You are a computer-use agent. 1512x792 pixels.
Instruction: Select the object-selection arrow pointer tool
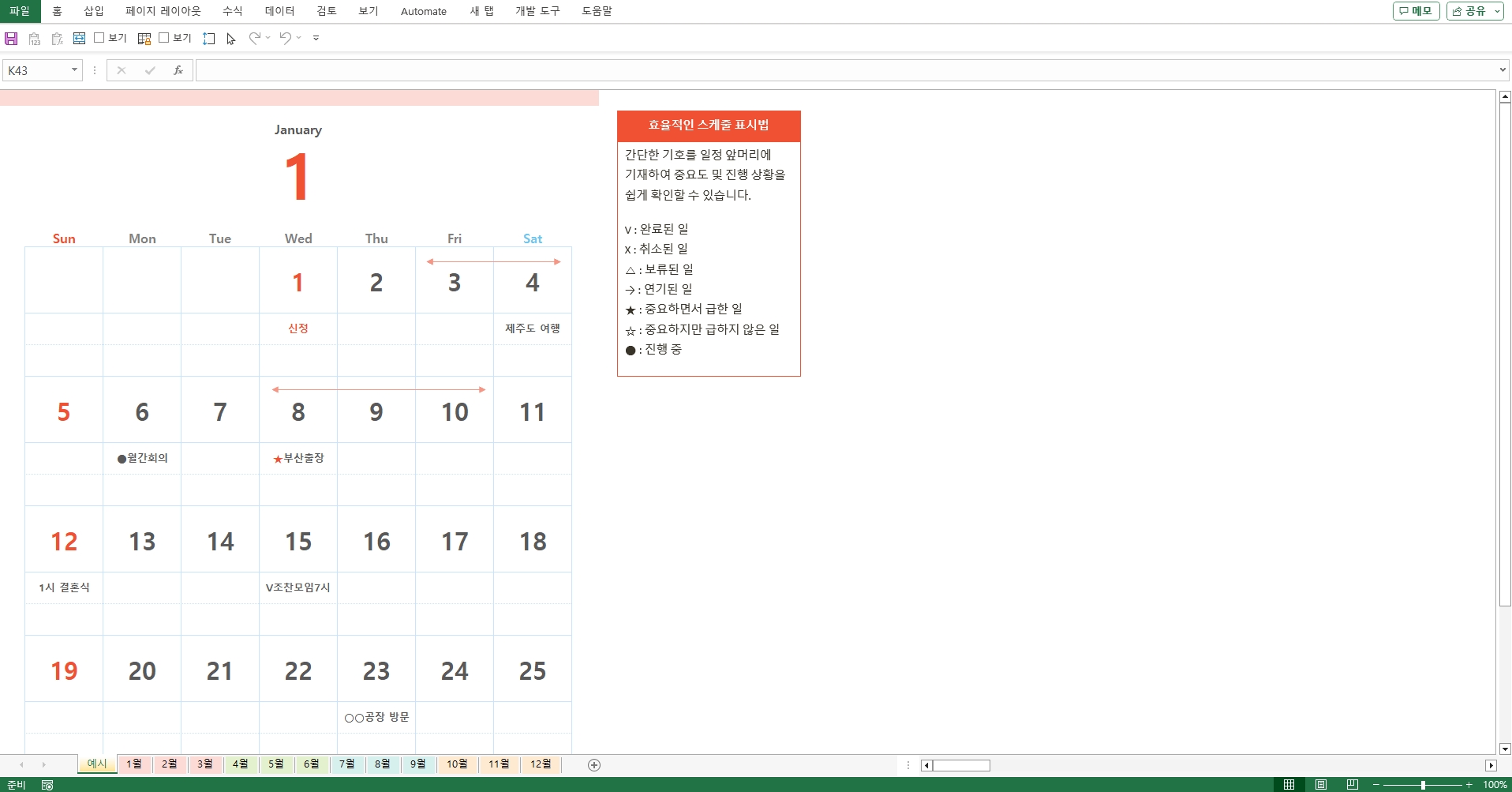pos(231,38)
